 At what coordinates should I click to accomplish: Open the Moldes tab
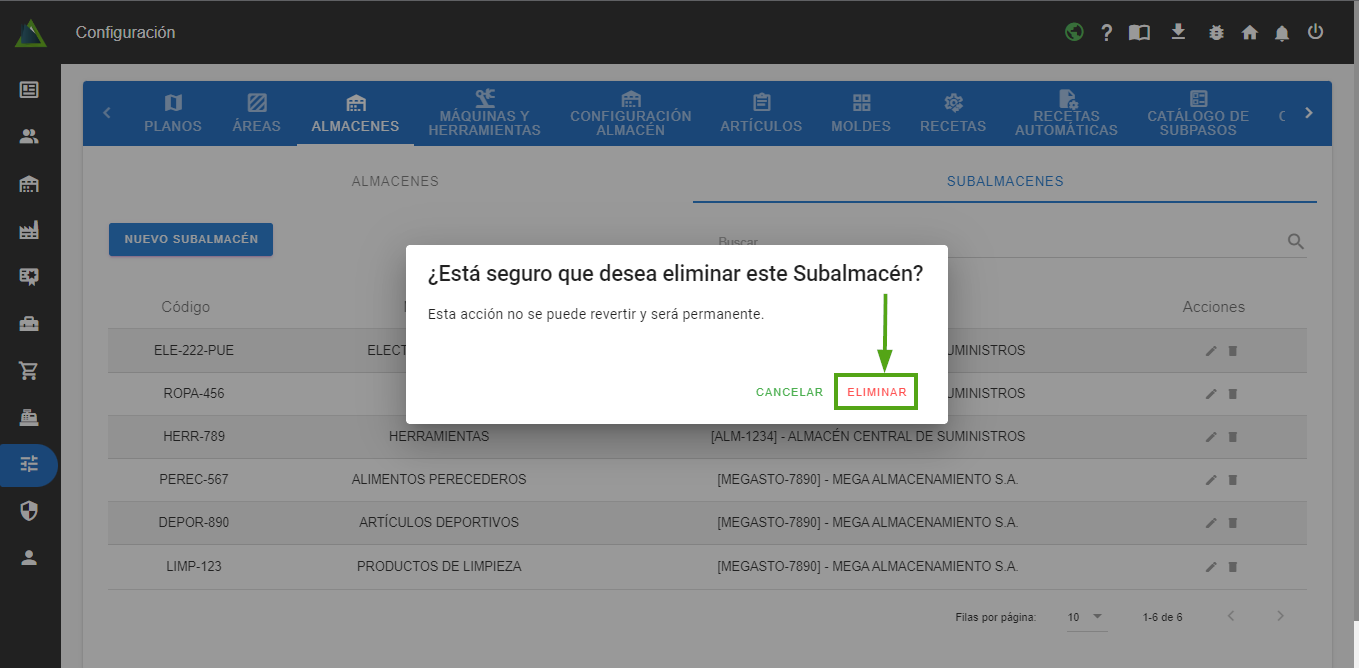pyautogui.click(x=861, y=114)
